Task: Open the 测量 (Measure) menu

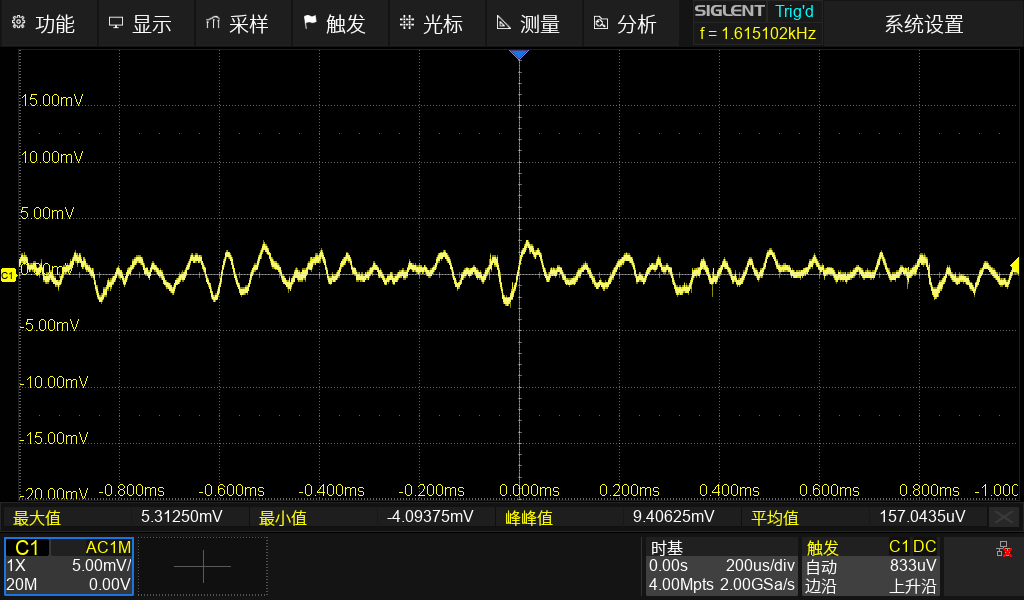Action: coord(534,24)
